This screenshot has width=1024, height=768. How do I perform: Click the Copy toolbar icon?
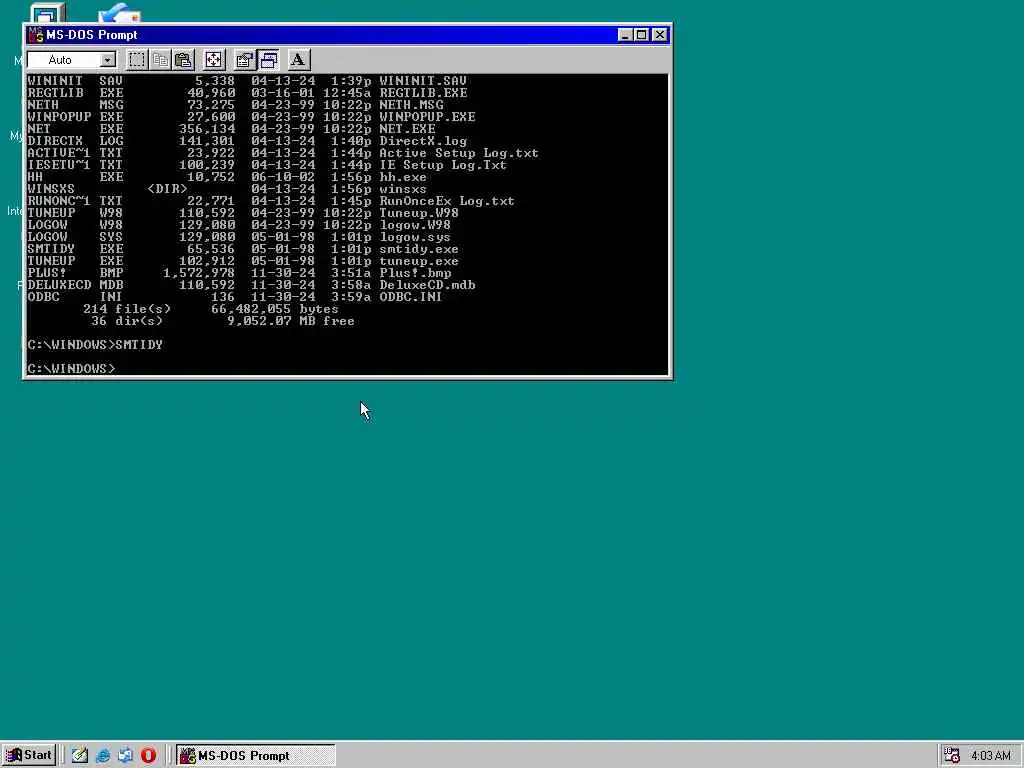160,60
